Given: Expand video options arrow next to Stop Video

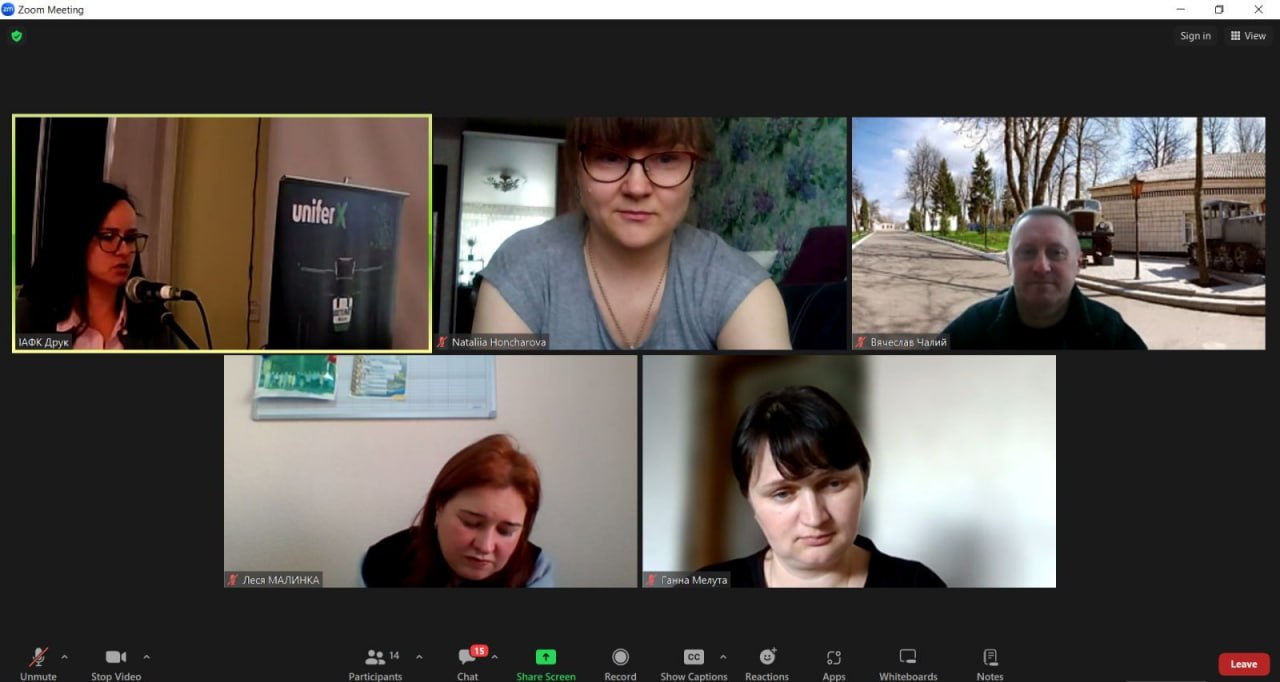Looking at the screenshot, I should (147, 657).
